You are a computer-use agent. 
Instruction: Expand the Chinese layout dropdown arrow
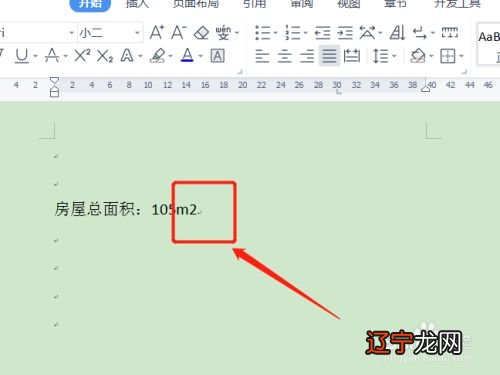click(x=380, y=33)
